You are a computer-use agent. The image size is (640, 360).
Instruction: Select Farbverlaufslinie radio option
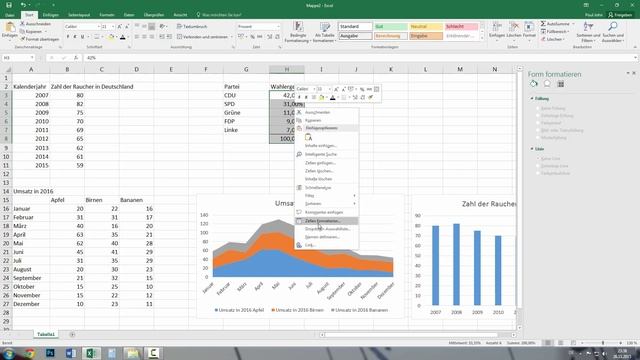(538, 173)
